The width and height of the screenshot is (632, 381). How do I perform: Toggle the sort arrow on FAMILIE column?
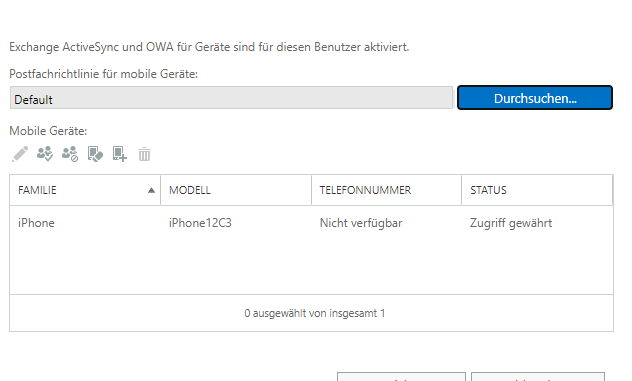[151, 190]
